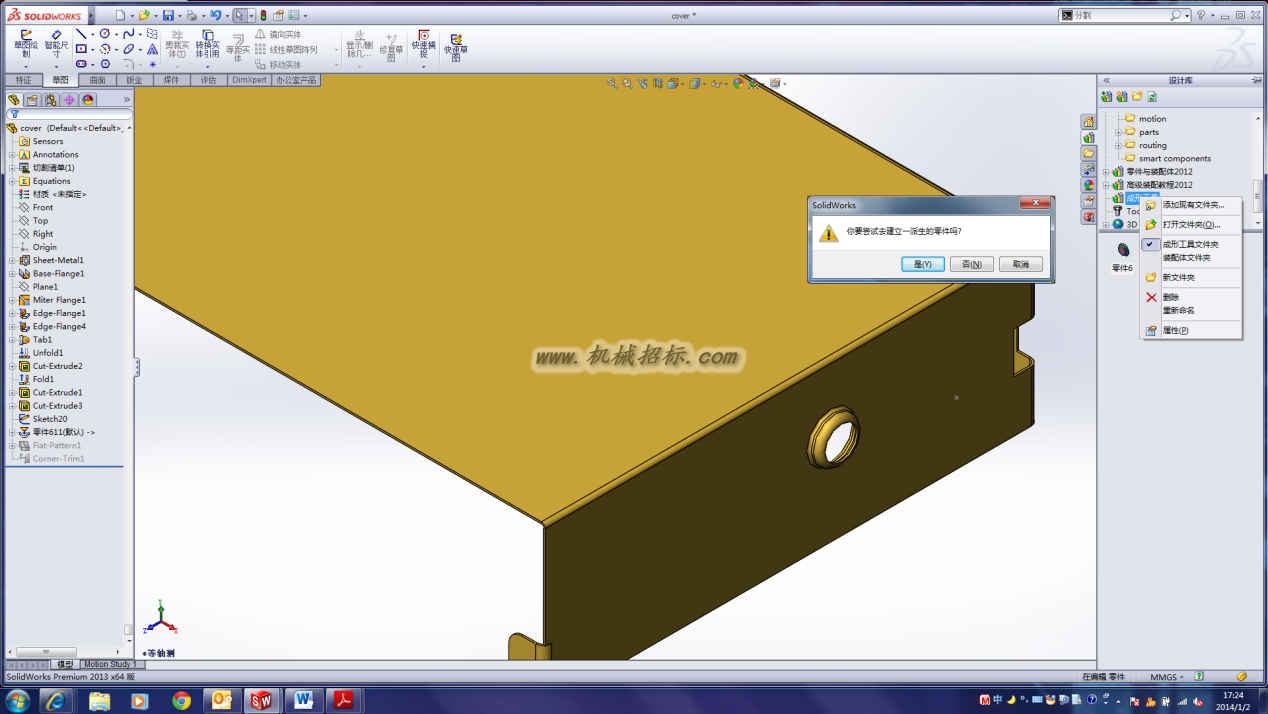Click the New document icon
Screen dimensions: 1268x714
[120, 15]
